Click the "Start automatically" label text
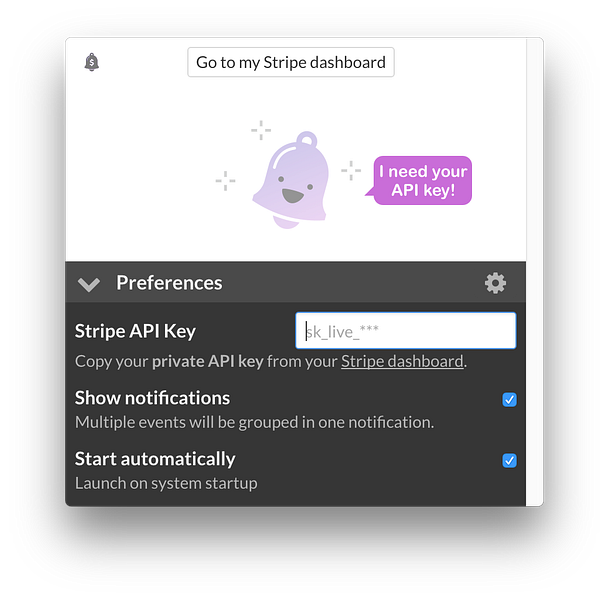The image size is (609, 600). pyautogui.click(x=155, y=459)
